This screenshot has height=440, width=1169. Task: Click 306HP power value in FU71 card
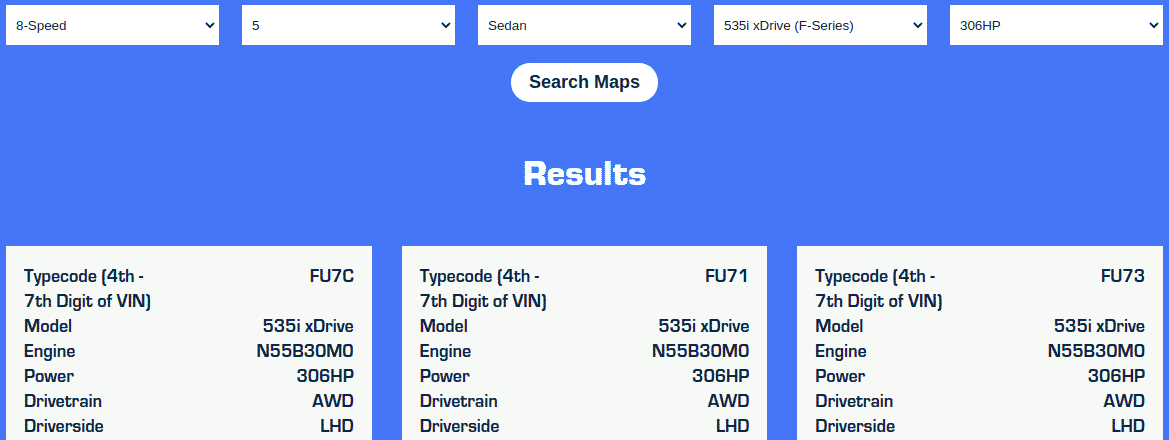point(721,376)
